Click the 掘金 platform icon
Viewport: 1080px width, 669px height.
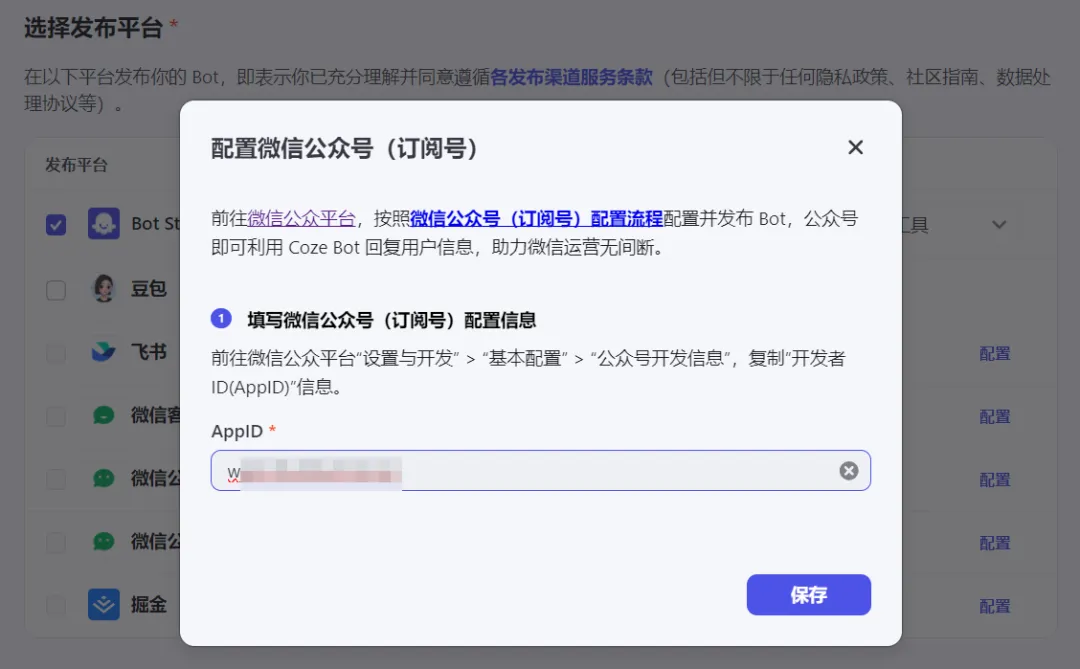[104, 604]
